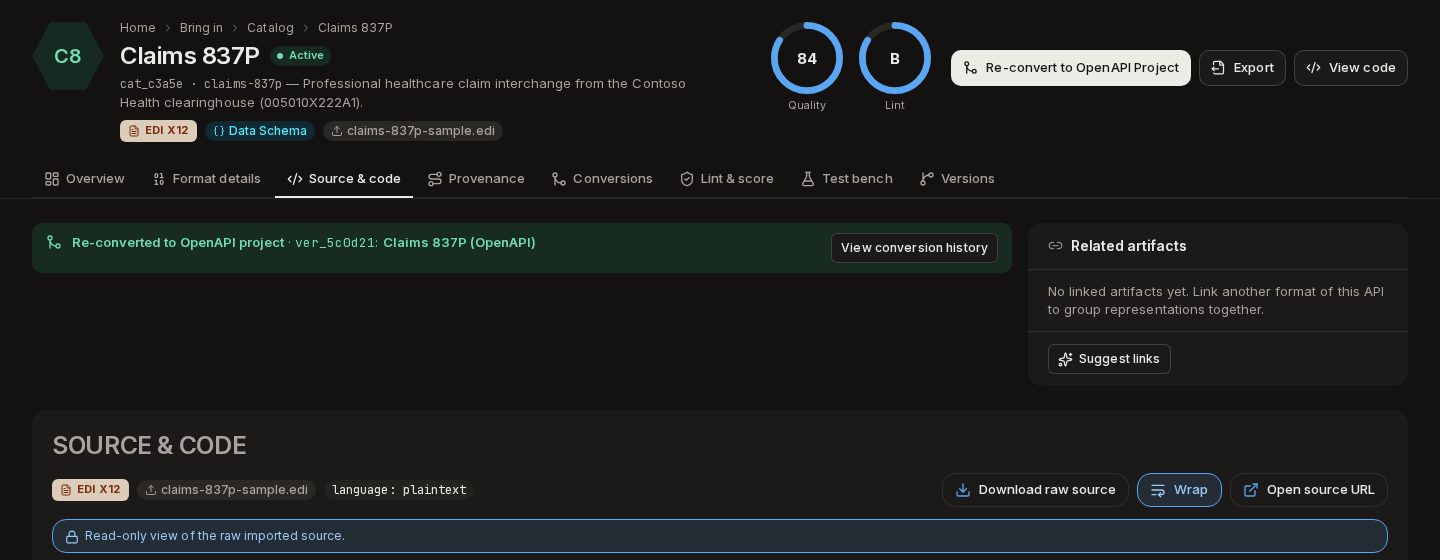Click the external link icon on Open source URL

(1251, 490)
